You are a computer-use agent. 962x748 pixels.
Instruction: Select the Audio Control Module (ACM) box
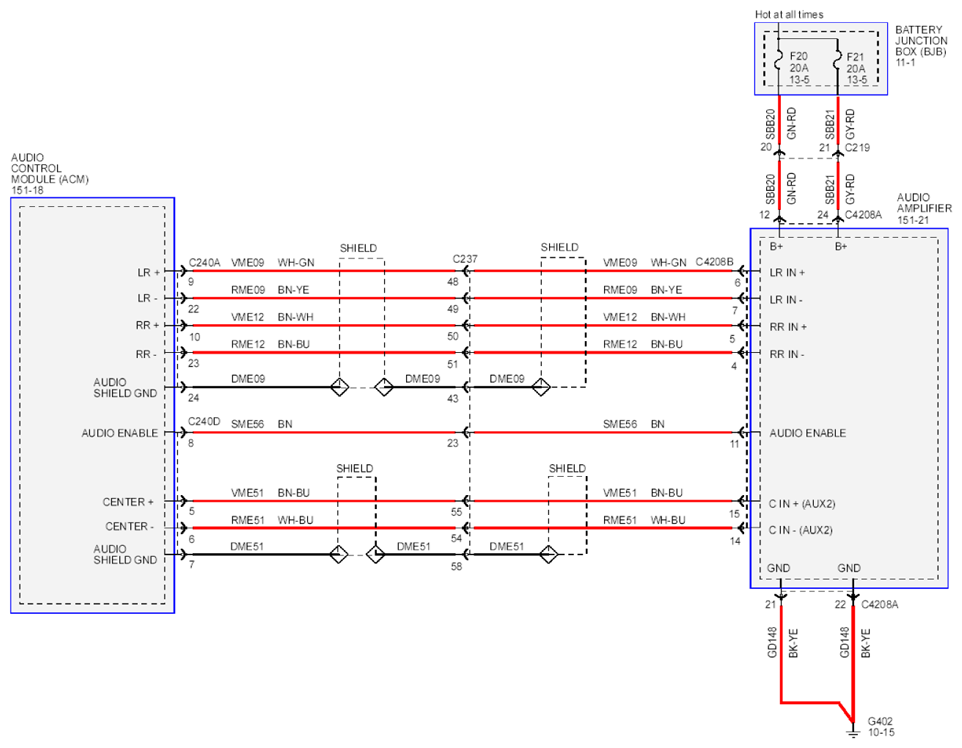93,405
